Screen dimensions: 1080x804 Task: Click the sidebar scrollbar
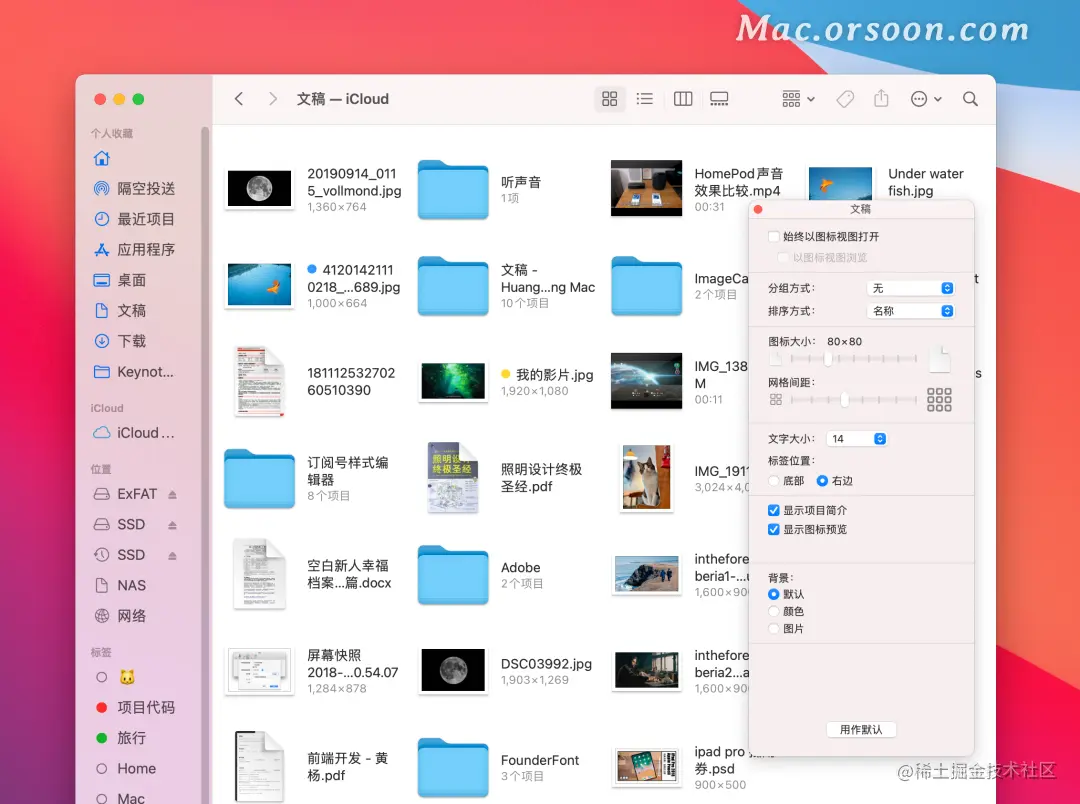tap(205, 462)
